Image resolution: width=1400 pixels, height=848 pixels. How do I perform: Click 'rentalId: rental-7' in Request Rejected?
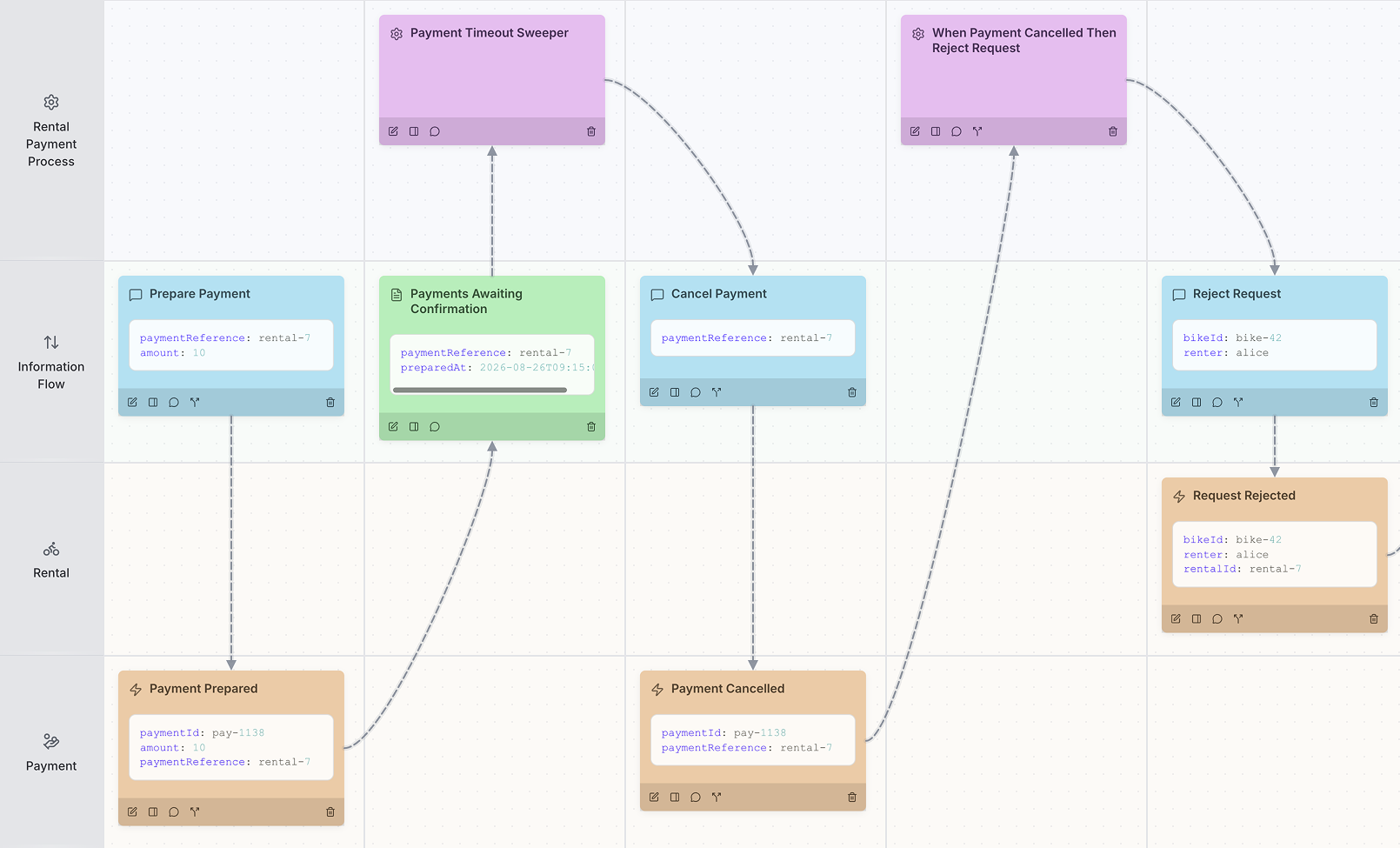coord(1243,570)
